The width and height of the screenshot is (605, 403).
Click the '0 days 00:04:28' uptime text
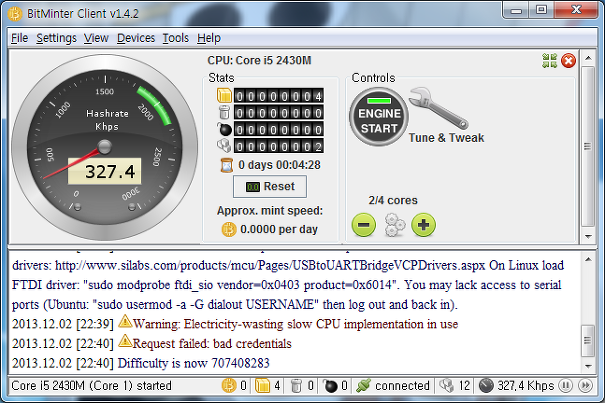pyautogui.click(x=279, y=165)
